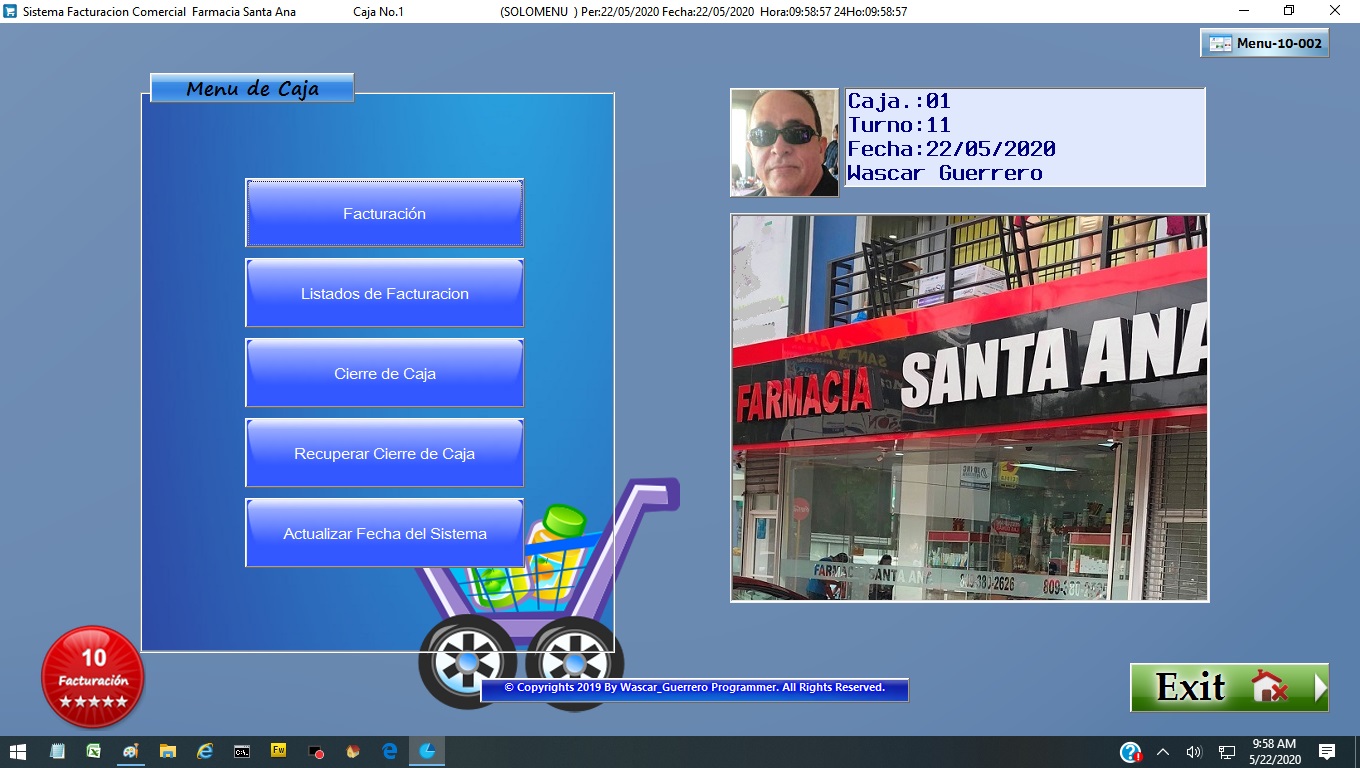Image resolution: width=1360 pixels, height=768 pixels.
Task: Open Microsoft Edge from the taskbar
Action: pos(390,751)
